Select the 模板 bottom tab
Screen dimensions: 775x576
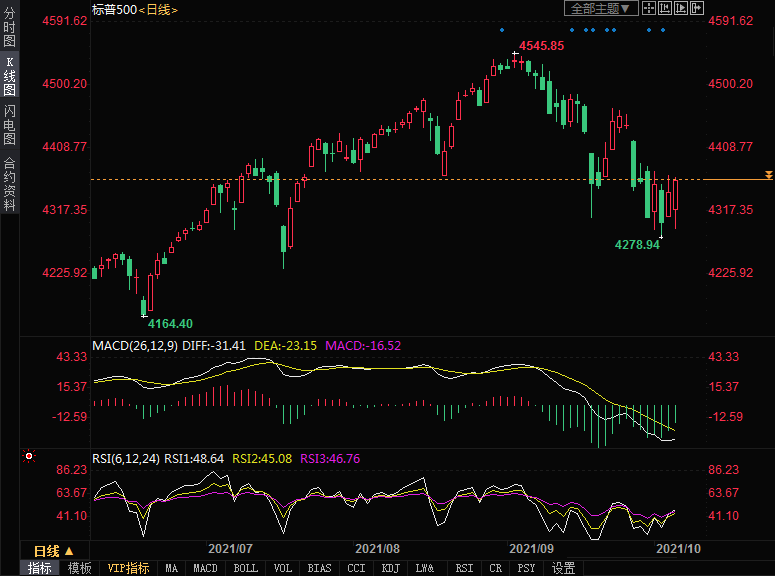pos(80,568)
